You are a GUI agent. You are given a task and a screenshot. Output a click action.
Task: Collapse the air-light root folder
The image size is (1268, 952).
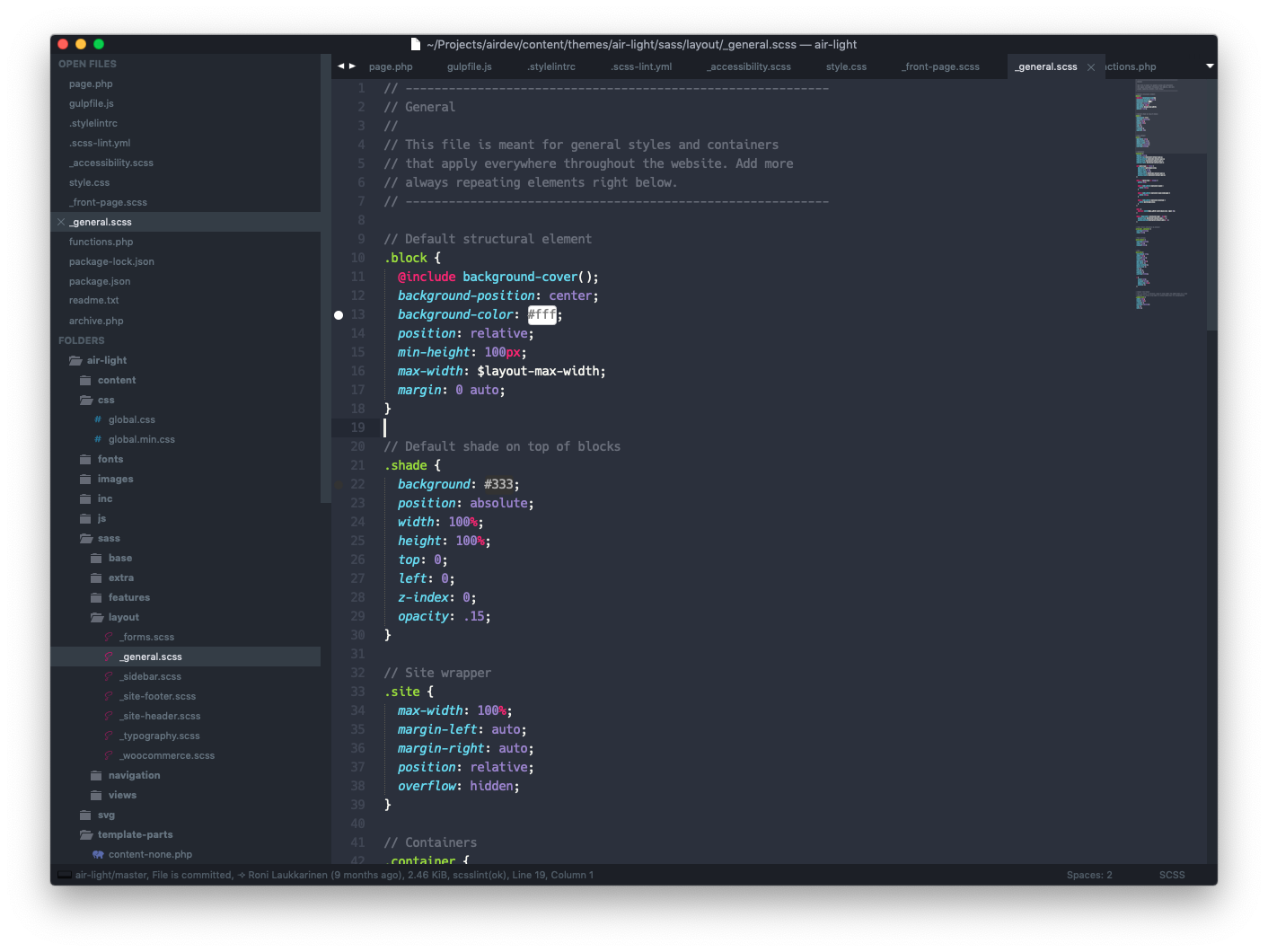coord(75,360)
